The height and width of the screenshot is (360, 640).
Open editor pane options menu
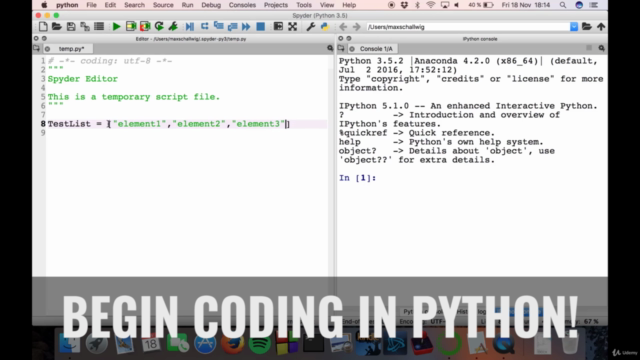pos(330,49)
